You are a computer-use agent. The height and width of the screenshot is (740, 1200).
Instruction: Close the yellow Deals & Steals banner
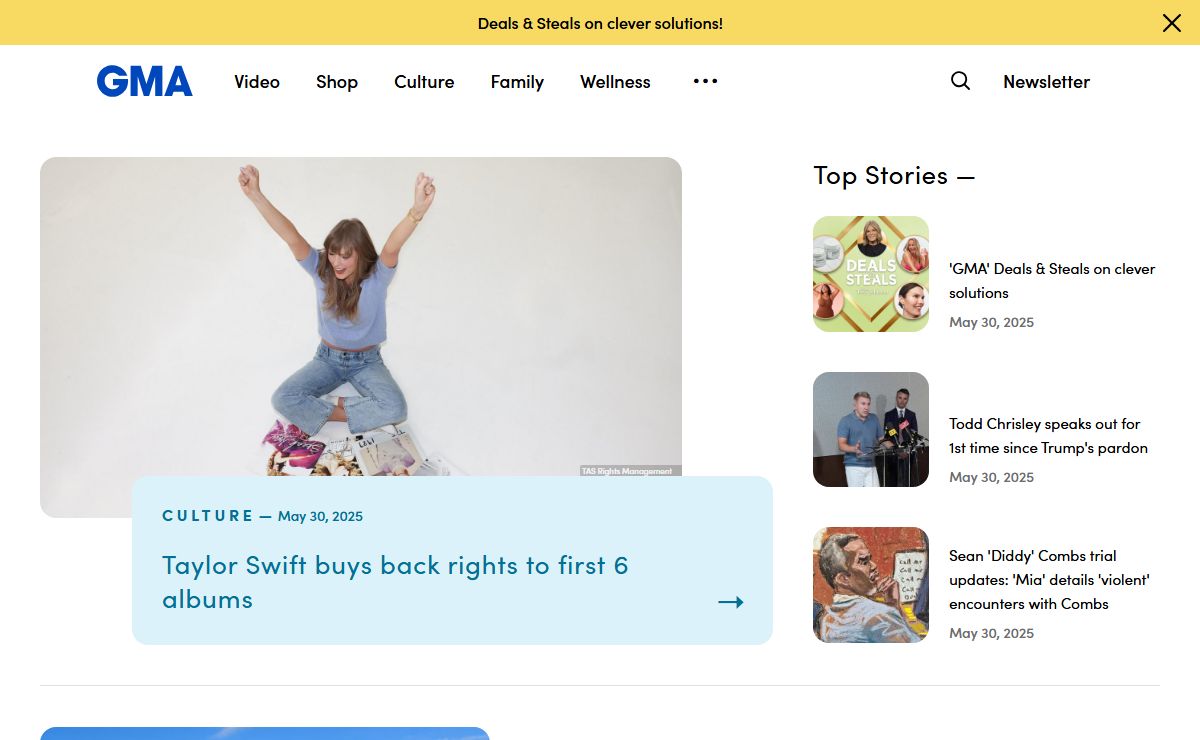[1171, 23]
